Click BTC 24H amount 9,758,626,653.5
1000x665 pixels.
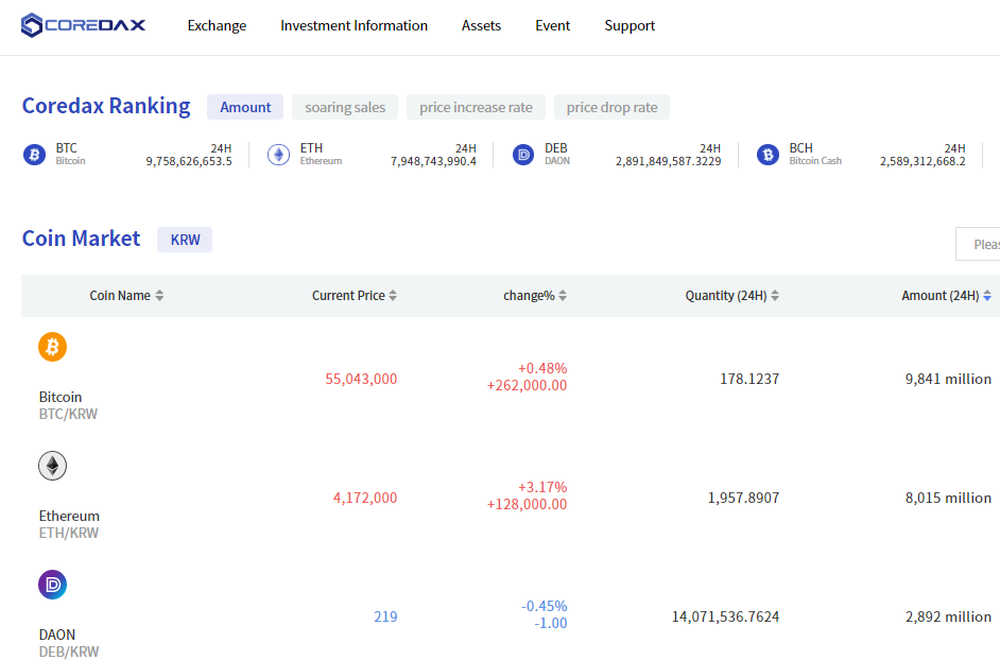point(189,161)
